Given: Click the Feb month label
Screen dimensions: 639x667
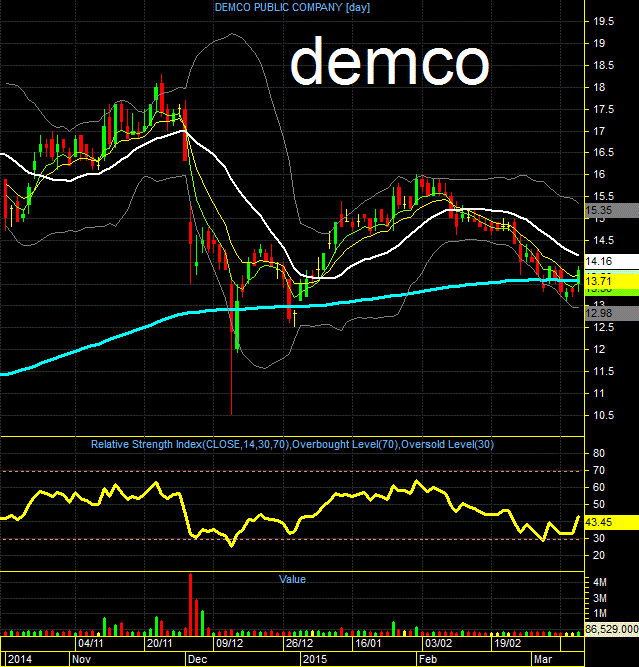Looking at the screenshot, I should pos(428,659).
